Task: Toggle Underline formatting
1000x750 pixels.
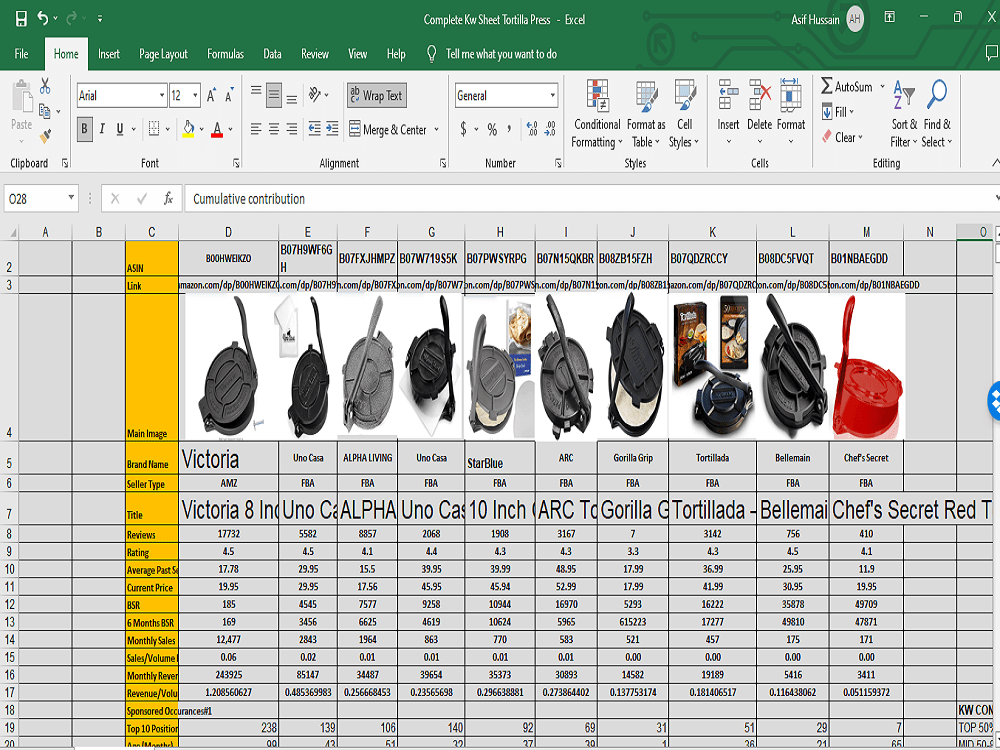Action: [x=119, y=129]
